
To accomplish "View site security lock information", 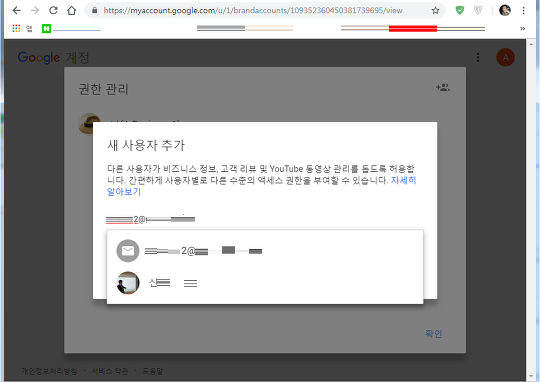I will click(x=95, y=11).
